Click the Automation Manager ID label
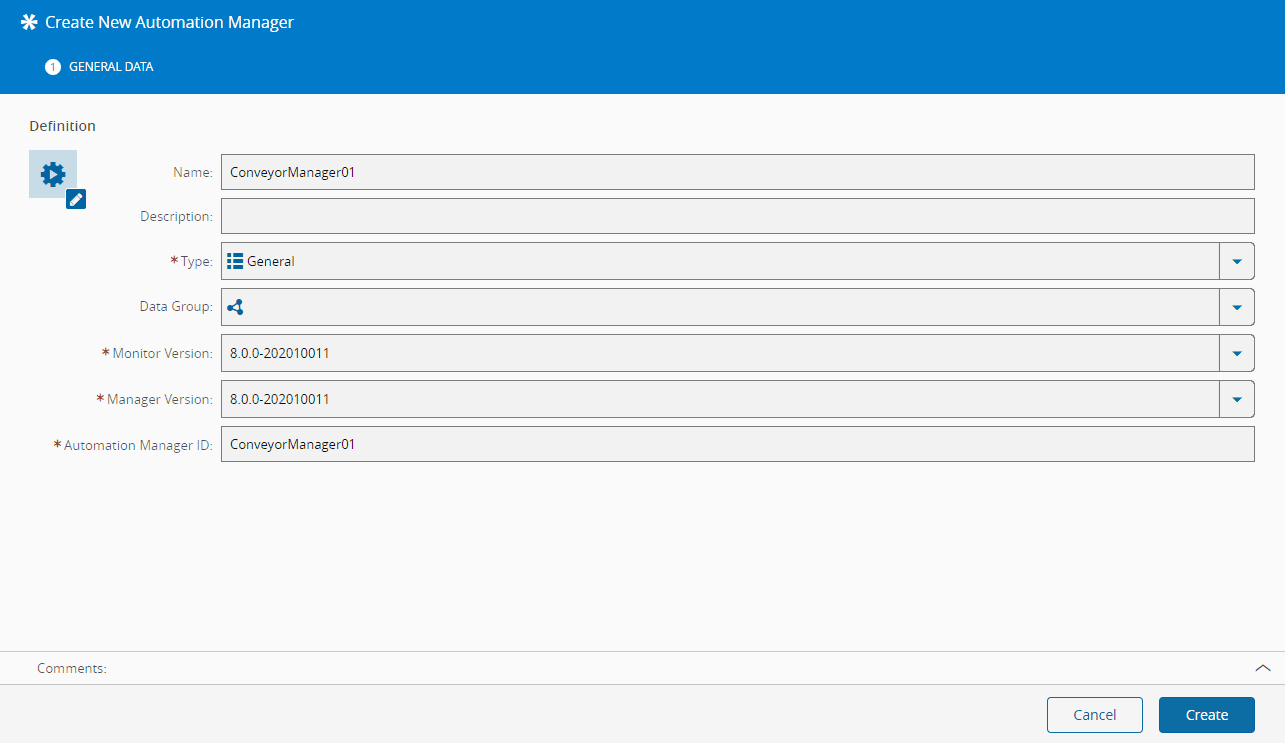Screen dimensions: 1285x743 (138, 445)
